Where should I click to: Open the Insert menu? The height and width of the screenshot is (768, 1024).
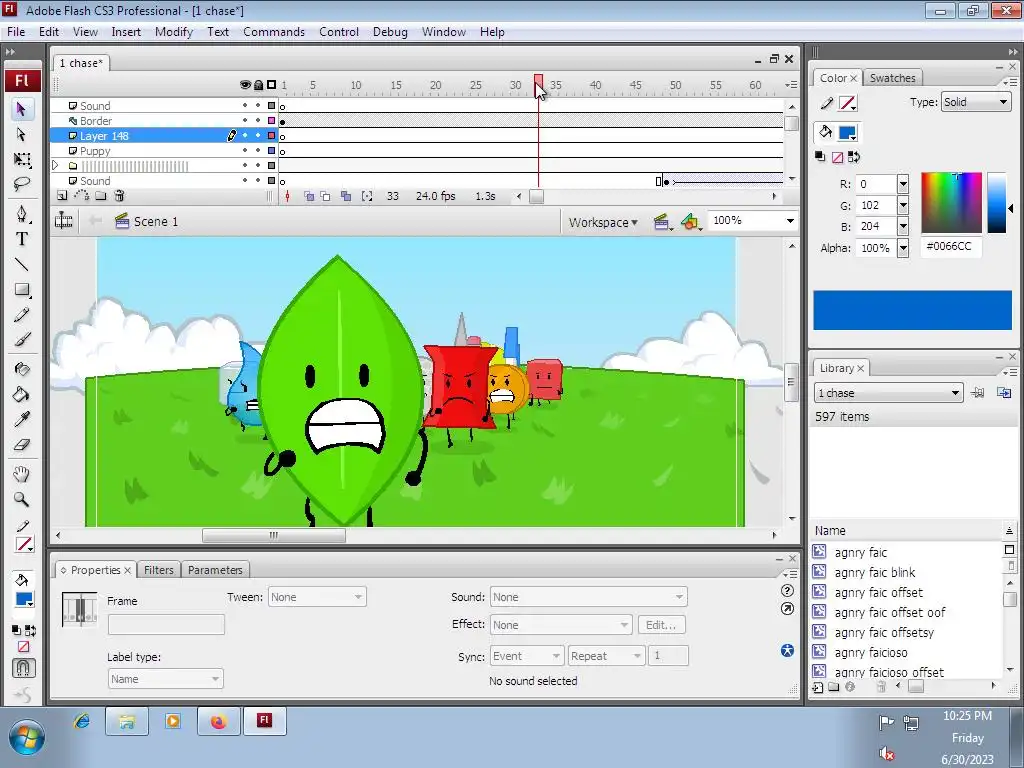[x=126, y=32]
